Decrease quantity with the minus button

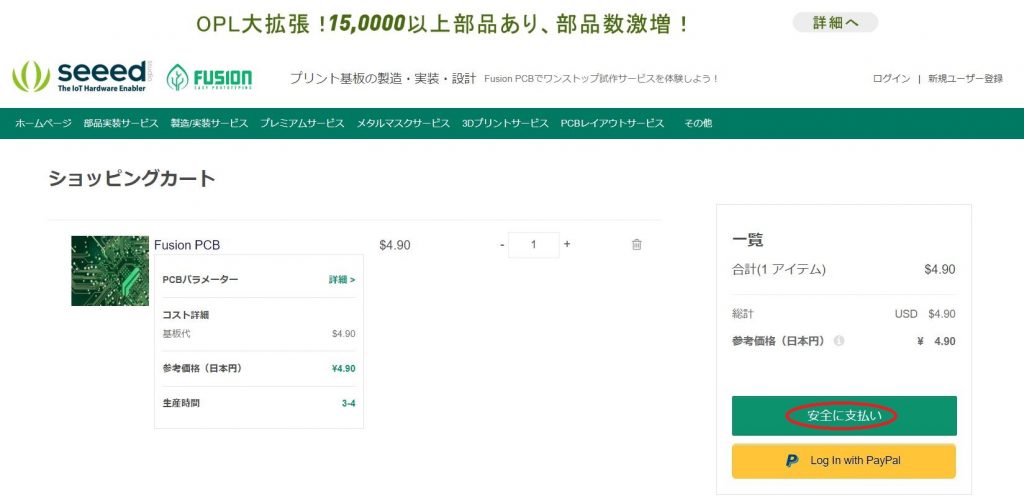click(502, 245)
